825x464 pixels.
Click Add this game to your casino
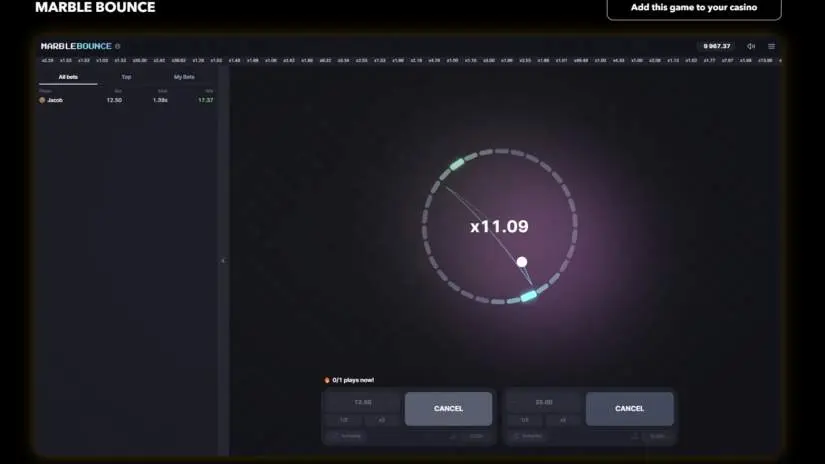click(x=693, y=8)
